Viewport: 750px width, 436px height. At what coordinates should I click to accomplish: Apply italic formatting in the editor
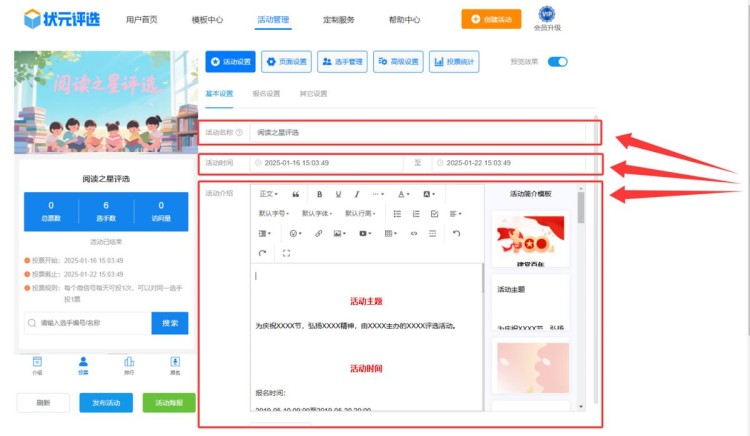(x=356, y=194)
